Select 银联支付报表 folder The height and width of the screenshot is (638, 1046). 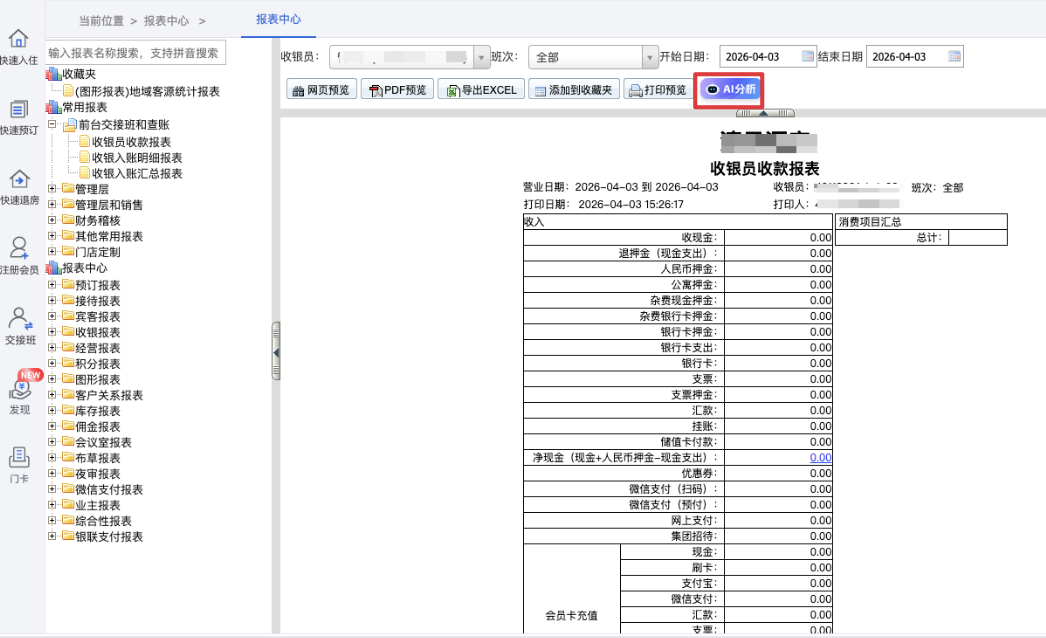pyautogui.click(x=109, y=537)
